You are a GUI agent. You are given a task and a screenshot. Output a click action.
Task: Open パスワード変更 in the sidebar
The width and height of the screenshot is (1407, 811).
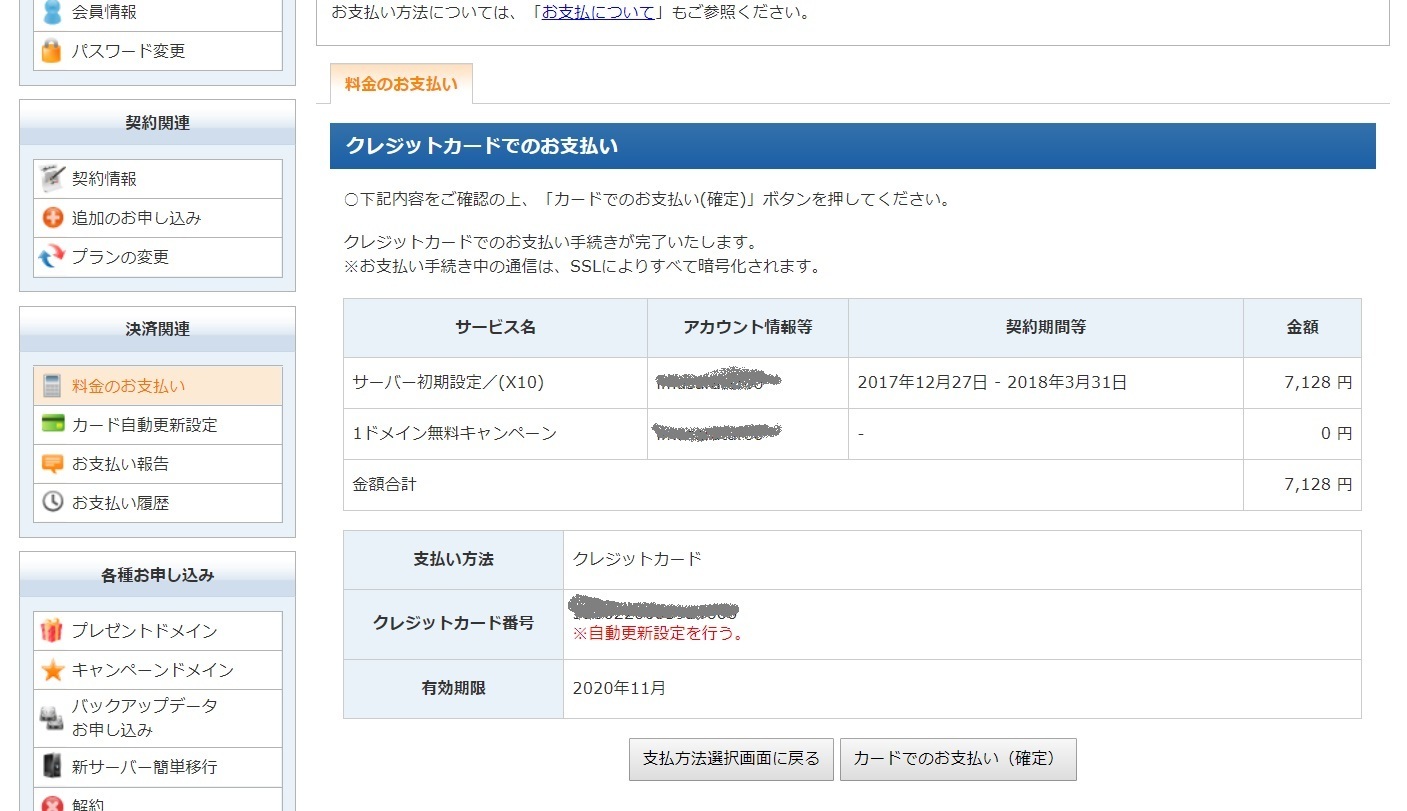(158, 51)
